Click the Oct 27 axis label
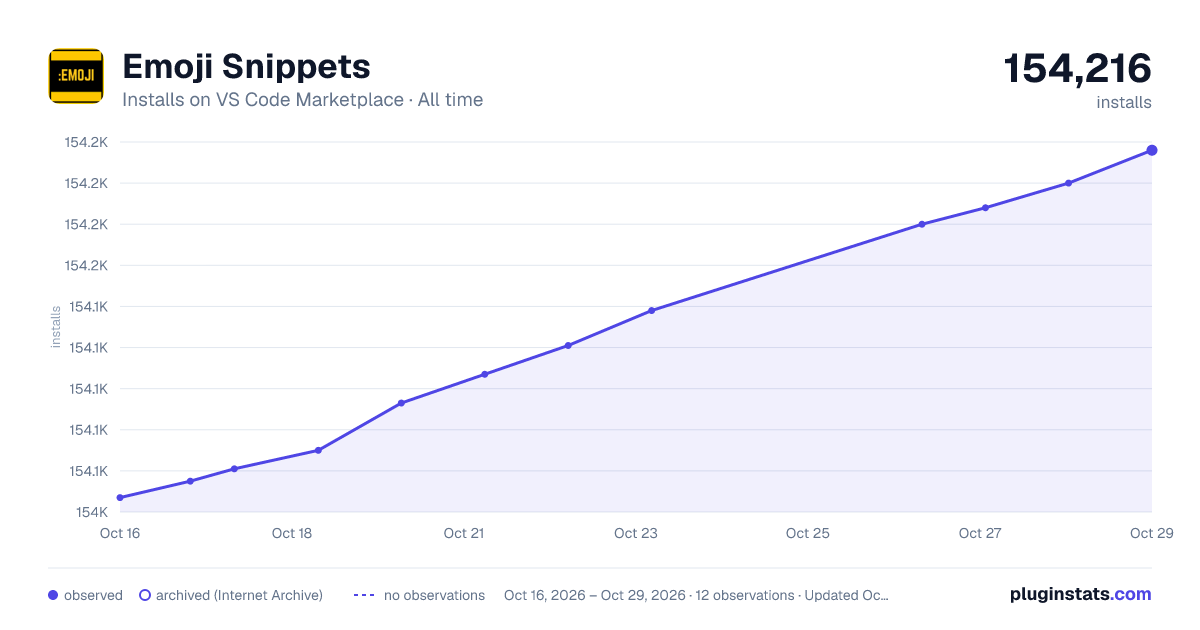The image size is (1200, 630). (x=980, y=533)
